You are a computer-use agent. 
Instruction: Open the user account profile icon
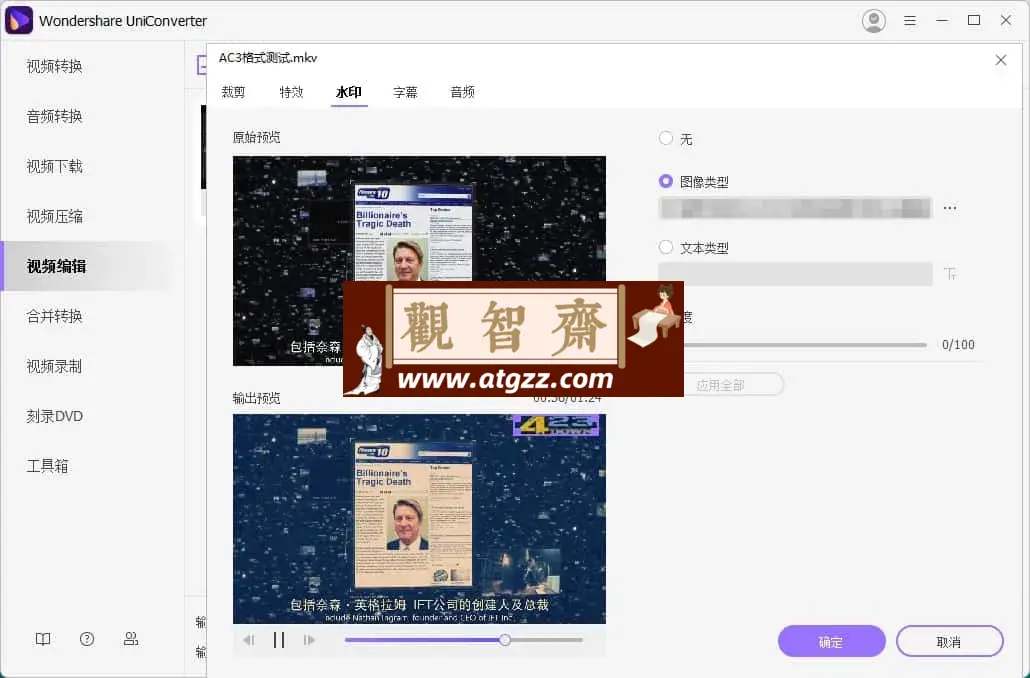(x=874, y=21)
